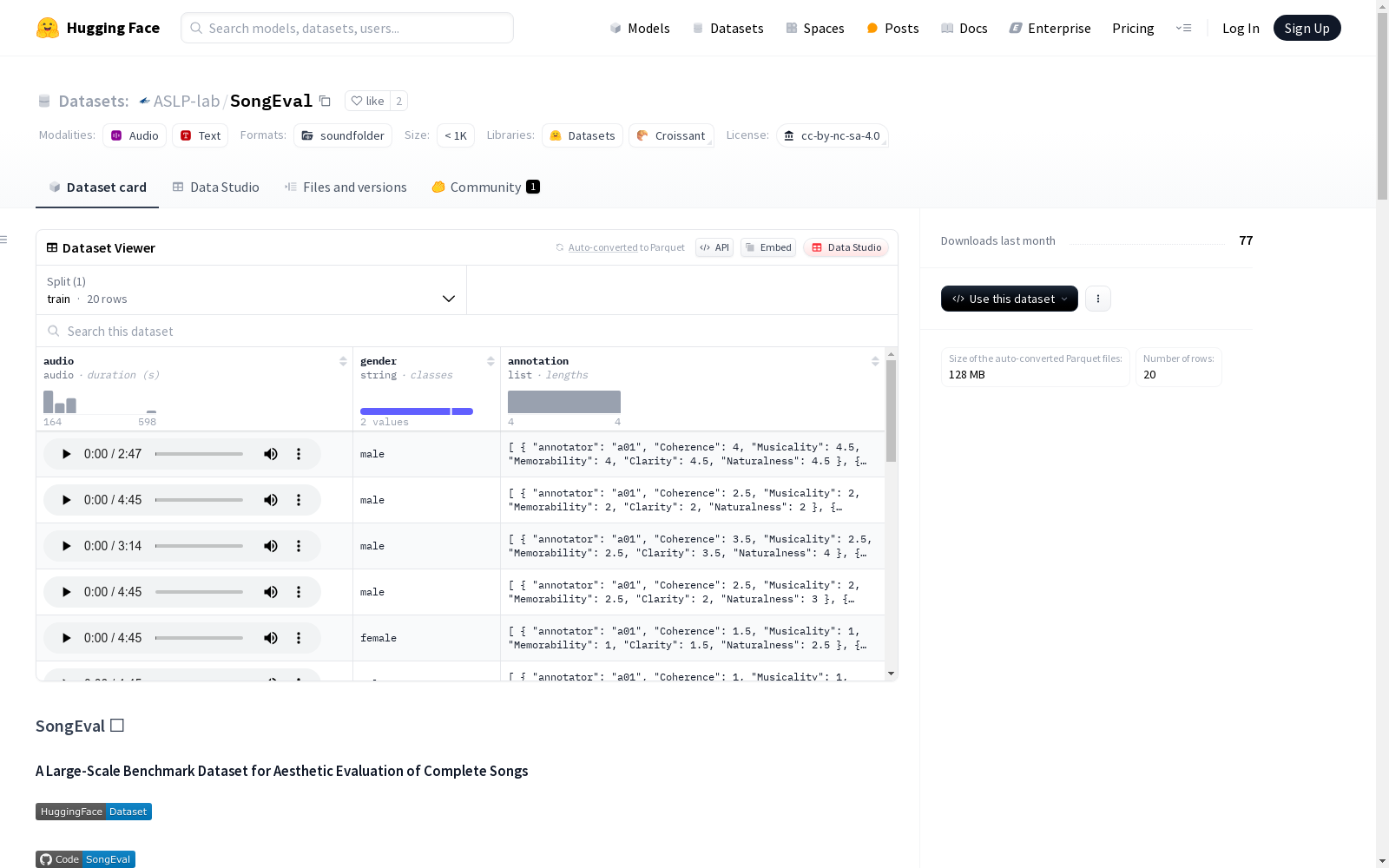Open Docs in top navigation
The image size is (1389, 868).
click(964, 28)
